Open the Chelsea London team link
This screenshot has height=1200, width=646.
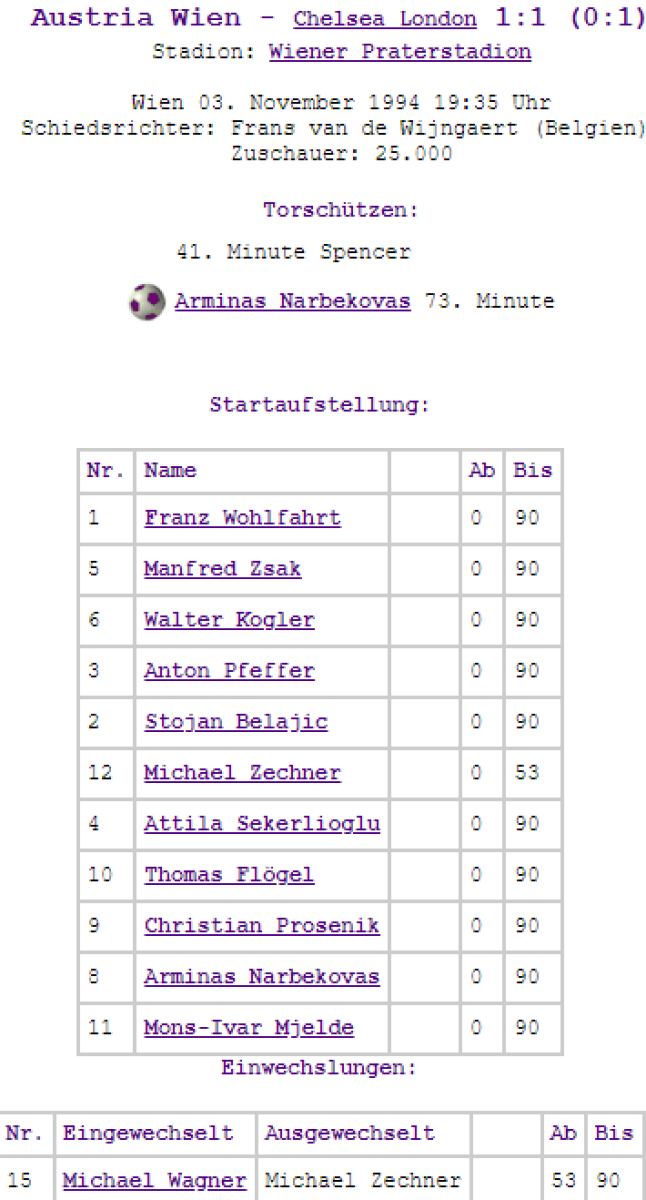[385, 19]
